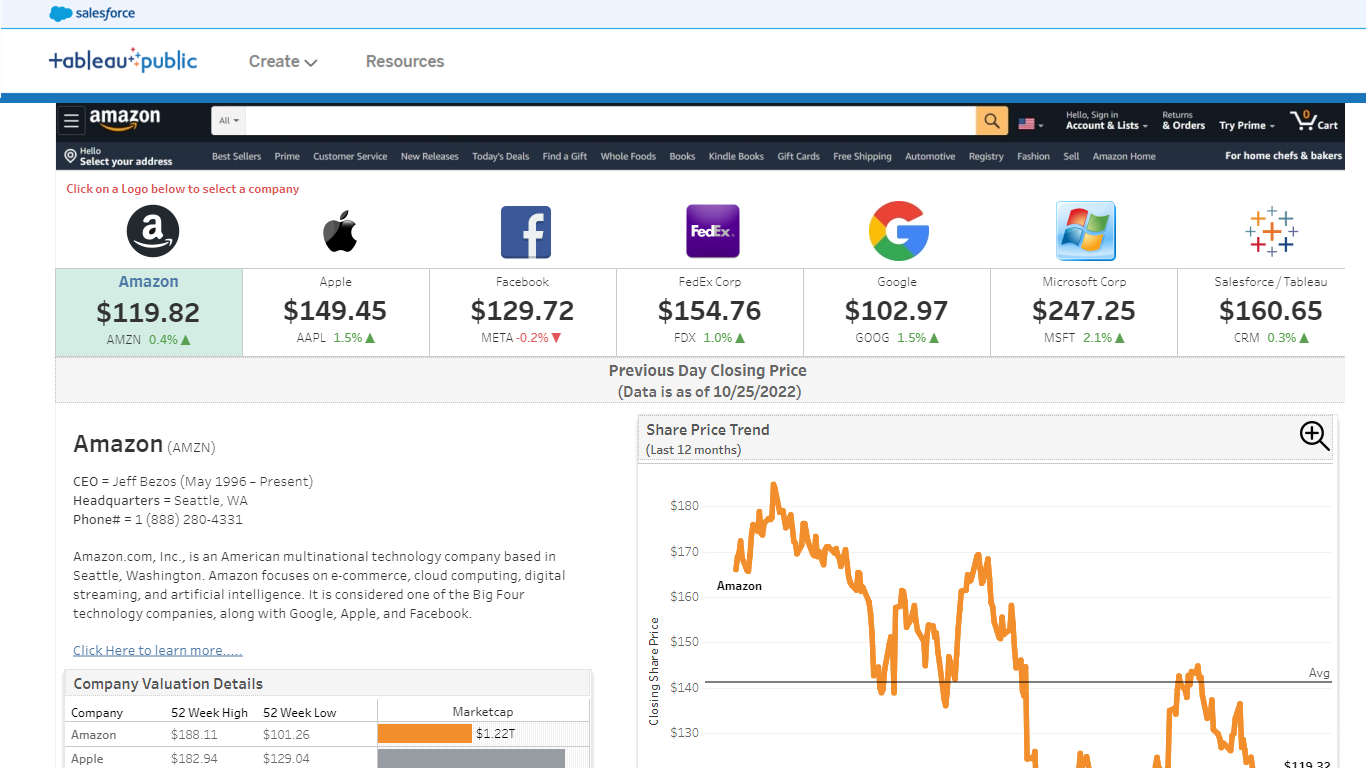This screenshot has width=1366, height=768.
Task: Open New Releases nav item
Action: [430, 156]
